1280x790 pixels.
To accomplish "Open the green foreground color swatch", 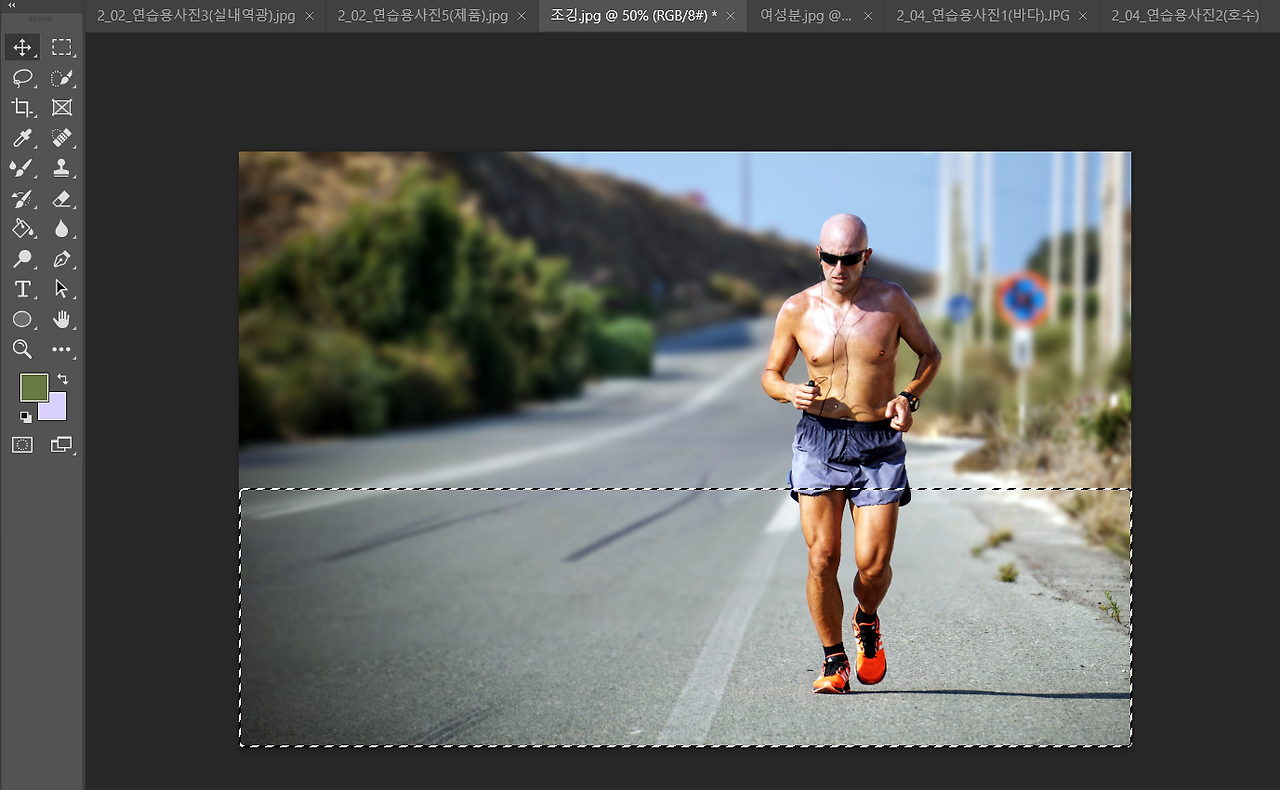I will pyautogui.click(x=34, y=387).
